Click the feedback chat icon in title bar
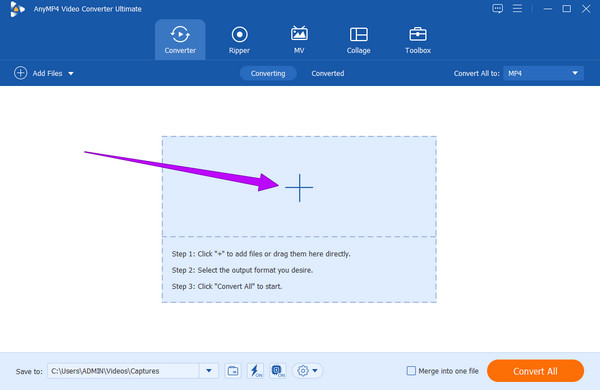The width and height of the screenshot is (600, 390). 497,8
